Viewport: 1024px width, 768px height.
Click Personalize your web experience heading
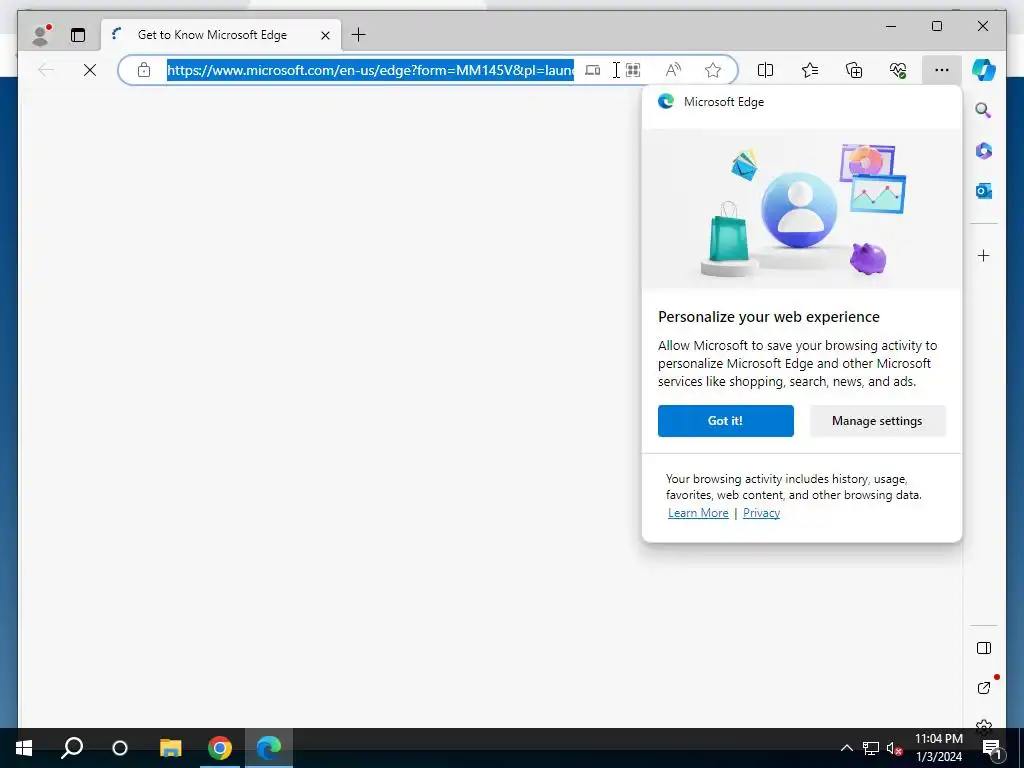coord(769,317)
